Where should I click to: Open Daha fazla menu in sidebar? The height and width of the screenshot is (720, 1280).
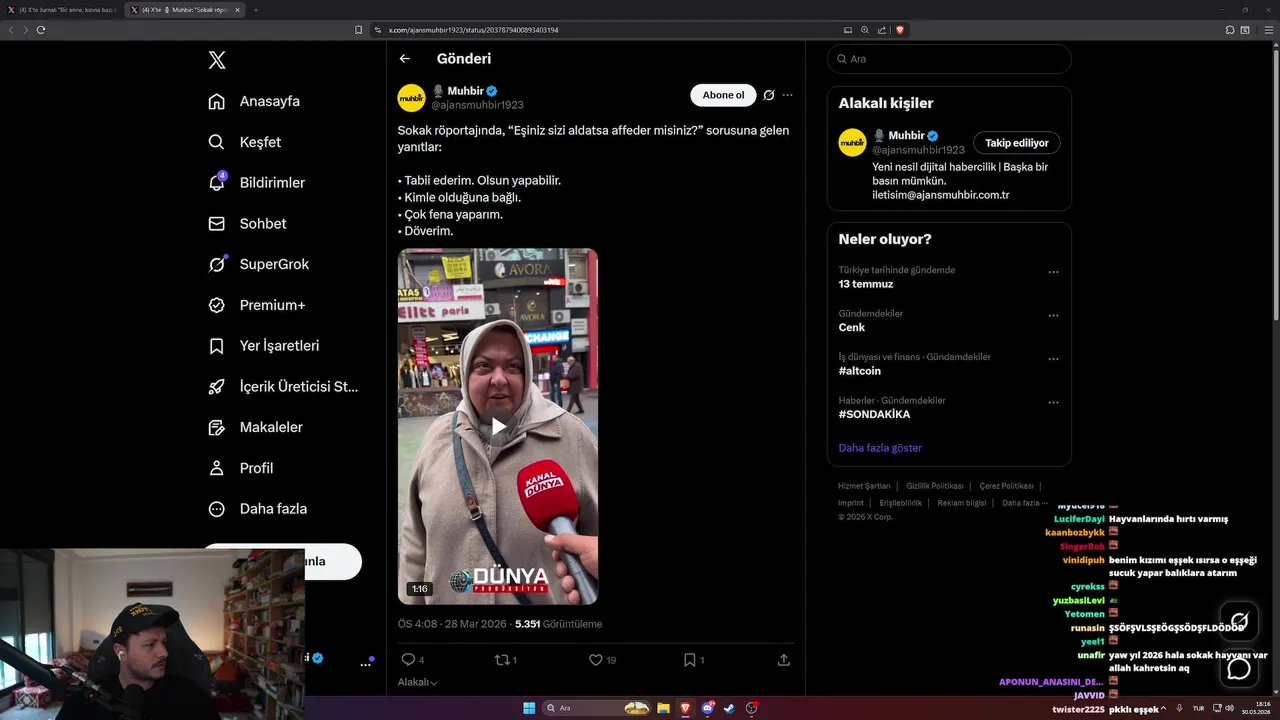pyautogui.click(x=258, y=509)
